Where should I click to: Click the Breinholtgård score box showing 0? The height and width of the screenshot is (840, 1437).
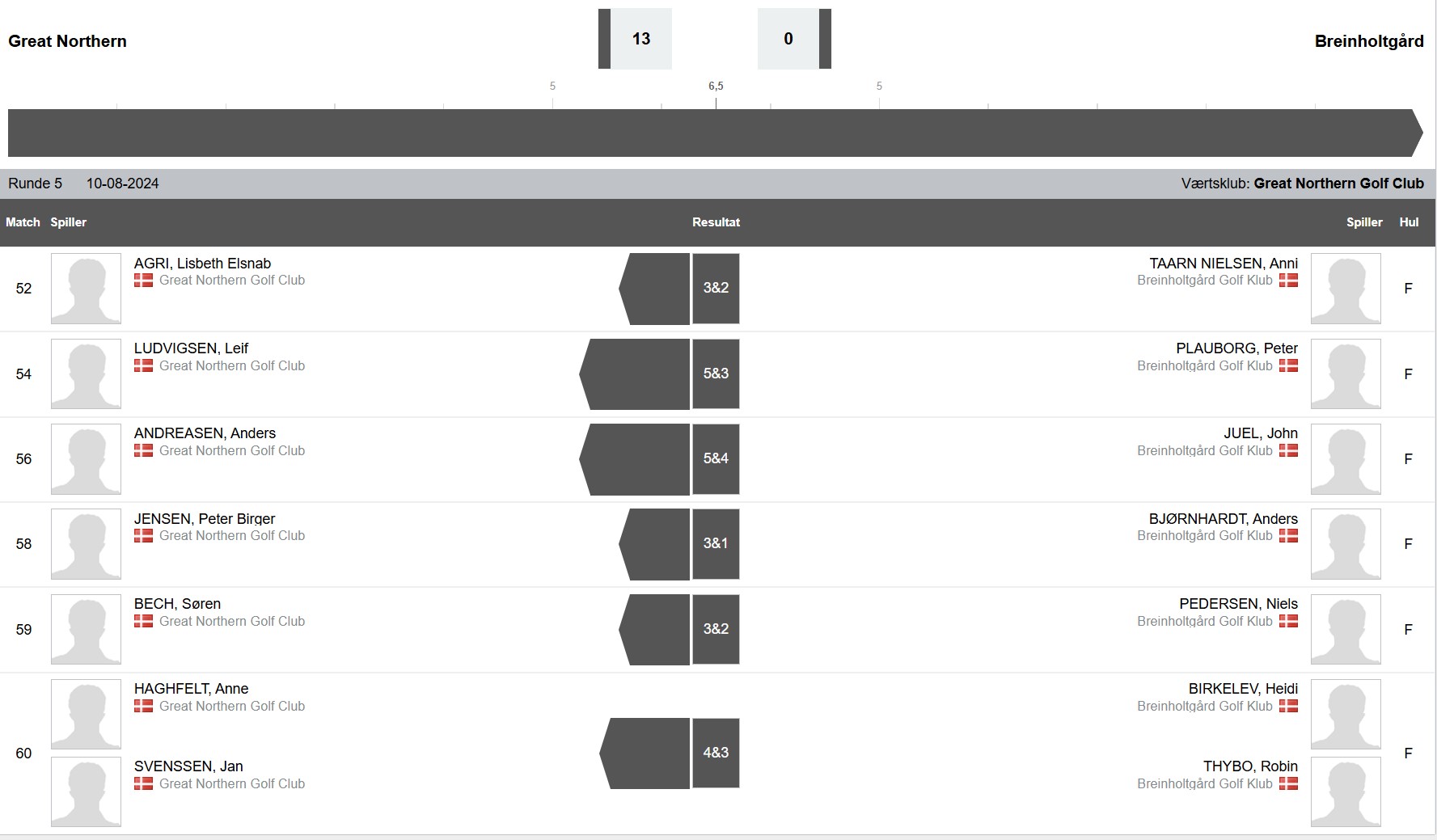click(788, 39)
